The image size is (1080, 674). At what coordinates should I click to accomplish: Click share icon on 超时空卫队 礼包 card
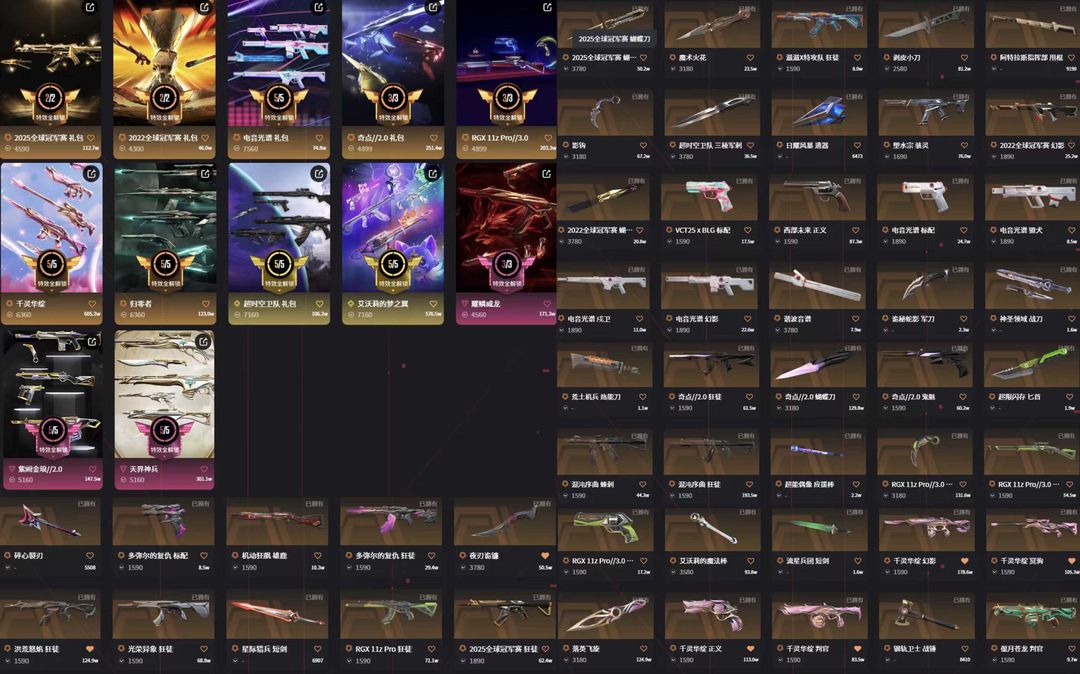[319, 173]
